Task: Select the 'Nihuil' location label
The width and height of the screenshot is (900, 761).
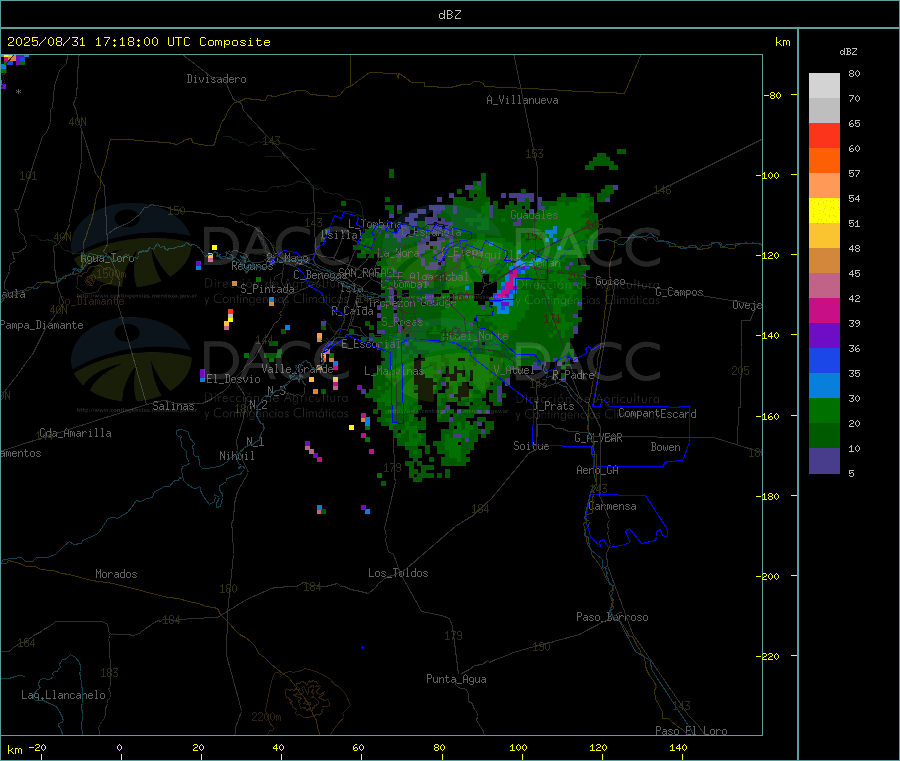Action: [237, 456]
